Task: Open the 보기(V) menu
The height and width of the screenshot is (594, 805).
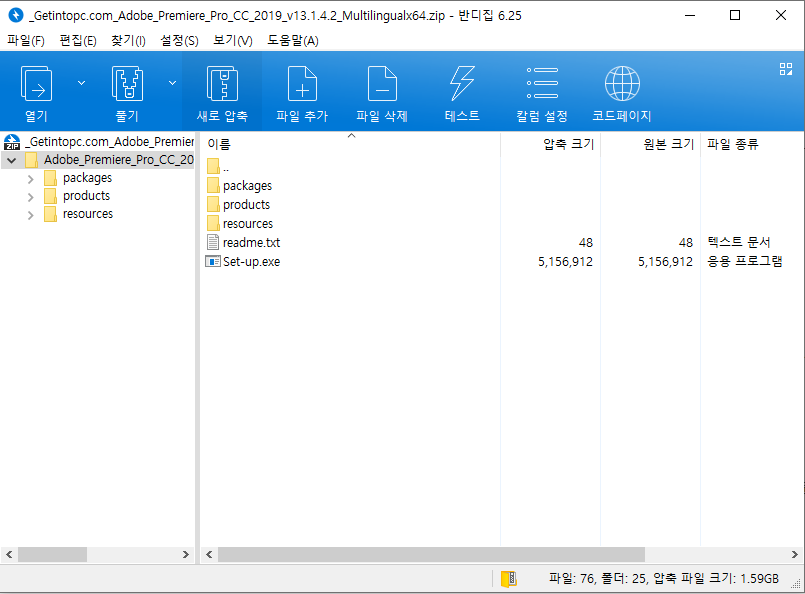Action: pyautogui.click(x=233, y=41)
